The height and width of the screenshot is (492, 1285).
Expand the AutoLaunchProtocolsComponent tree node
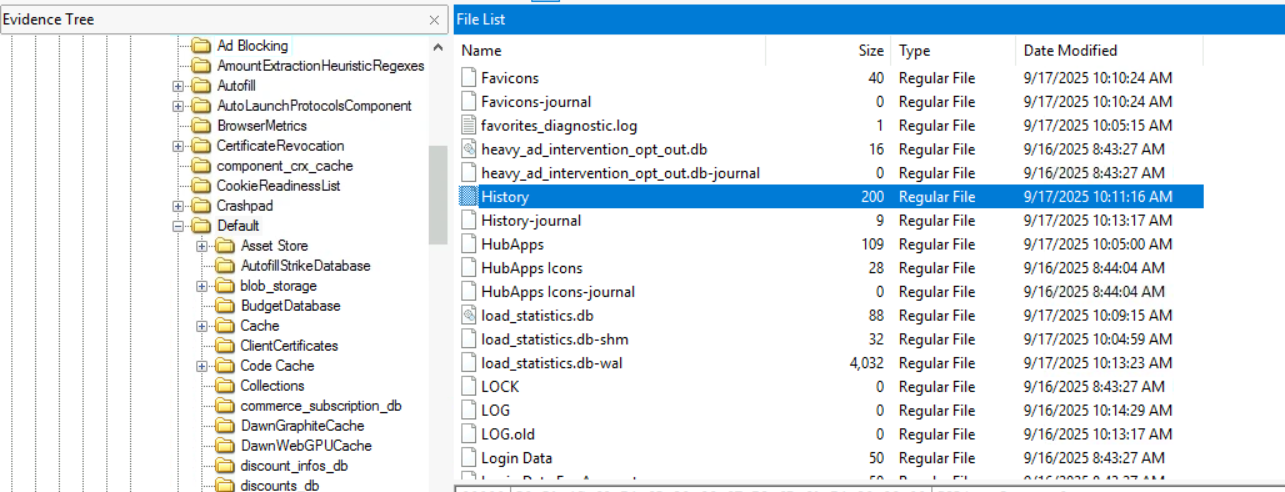click(178, 106)
